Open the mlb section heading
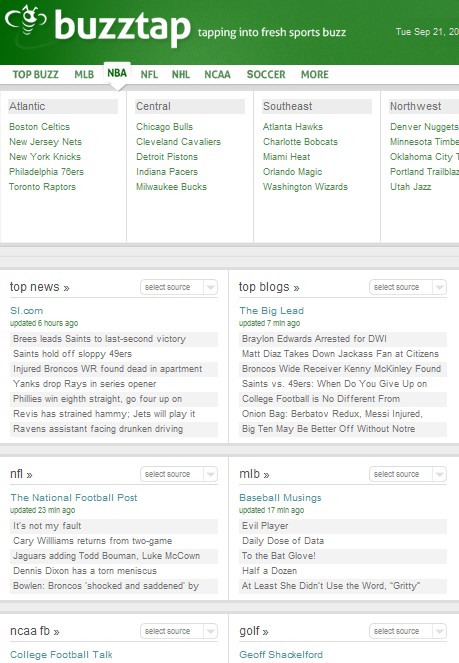The width and height of the screenshot is (459, 663). 254,474
